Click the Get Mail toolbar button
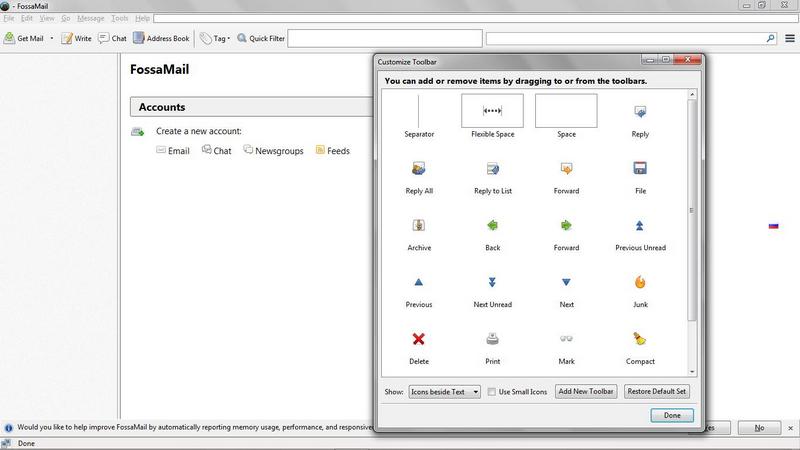Viewport: 800px width, 450px height. pyautogui.click(x=24, y=38)
